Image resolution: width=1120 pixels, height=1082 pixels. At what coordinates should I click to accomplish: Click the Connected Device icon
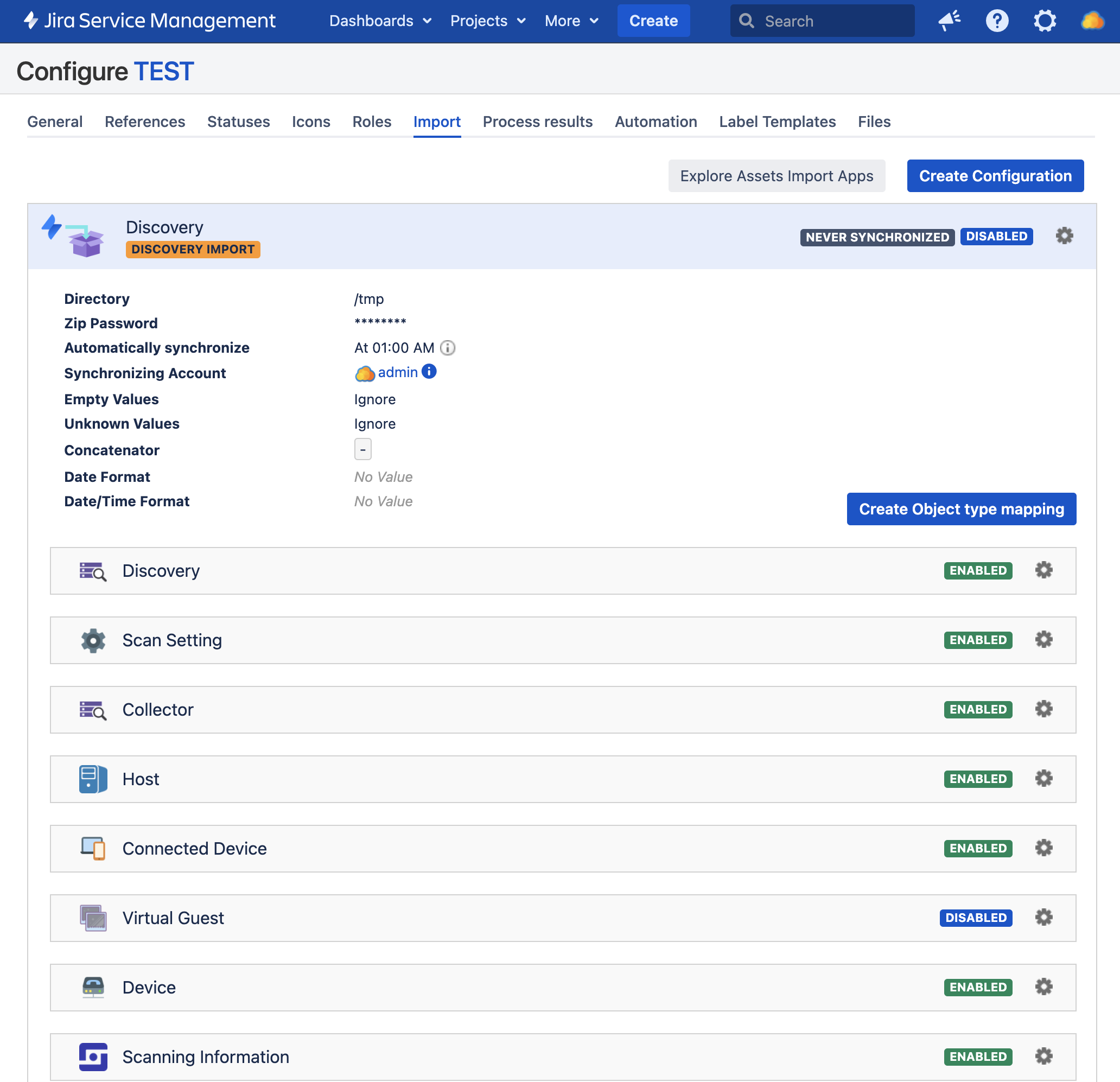(93, 849)
